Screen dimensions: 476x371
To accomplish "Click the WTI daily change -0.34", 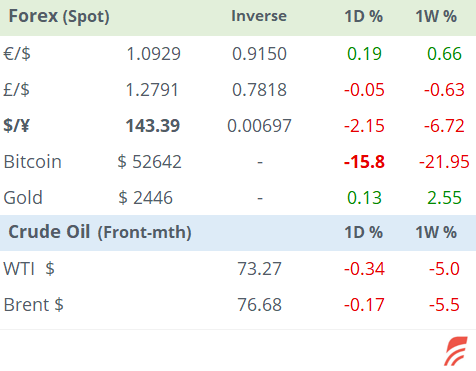I will [x=364, y=269].
